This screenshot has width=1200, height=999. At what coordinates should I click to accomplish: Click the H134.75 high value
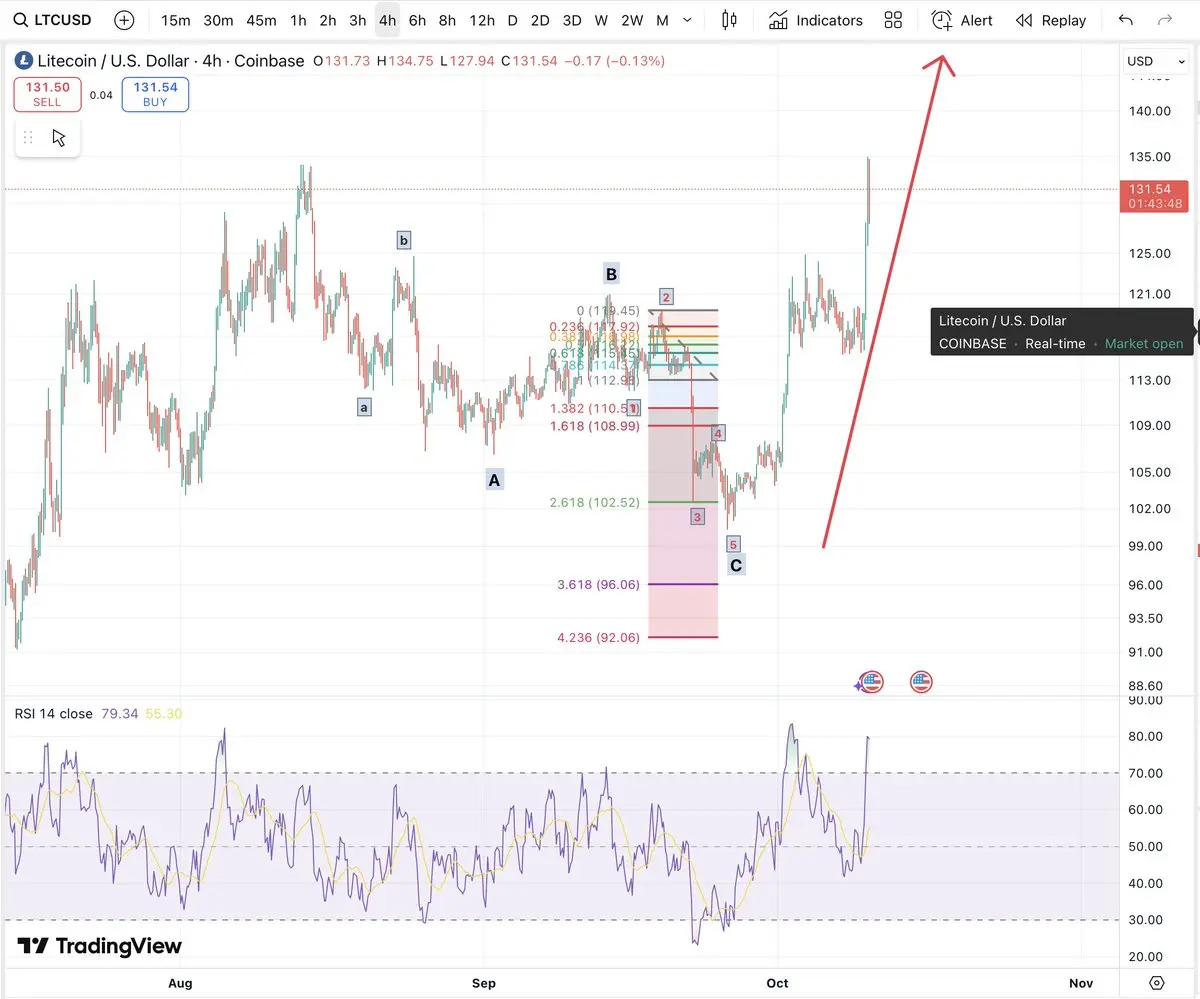405,61
